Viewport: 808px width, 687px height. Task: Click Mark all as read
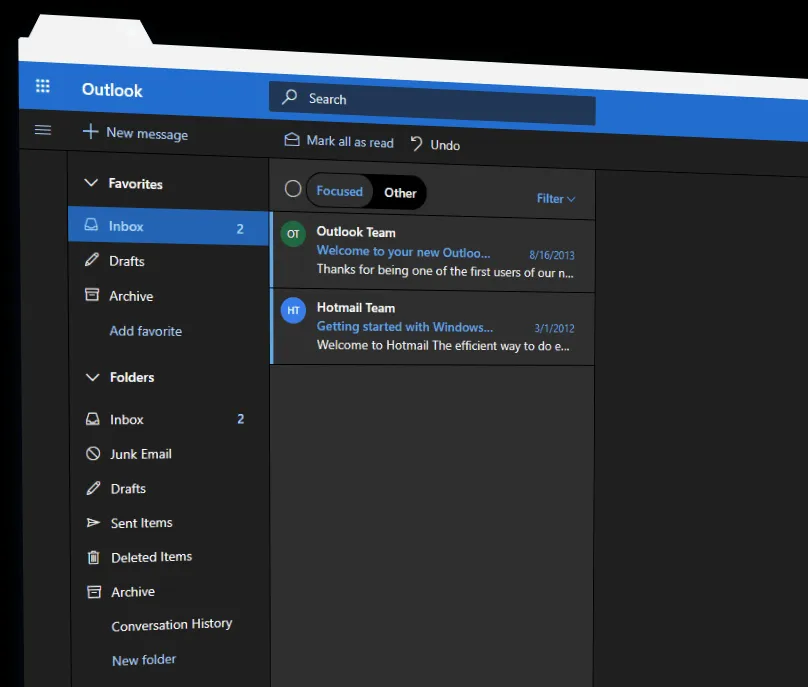(x=338, y=141)
